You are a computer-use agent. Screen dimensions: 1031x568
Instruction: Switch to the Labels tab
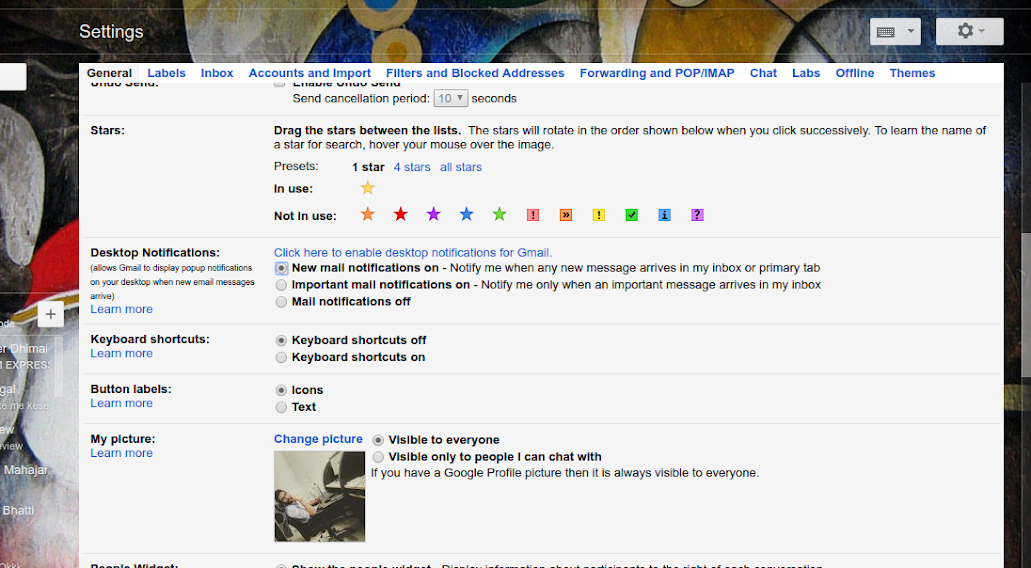(166, 73)
